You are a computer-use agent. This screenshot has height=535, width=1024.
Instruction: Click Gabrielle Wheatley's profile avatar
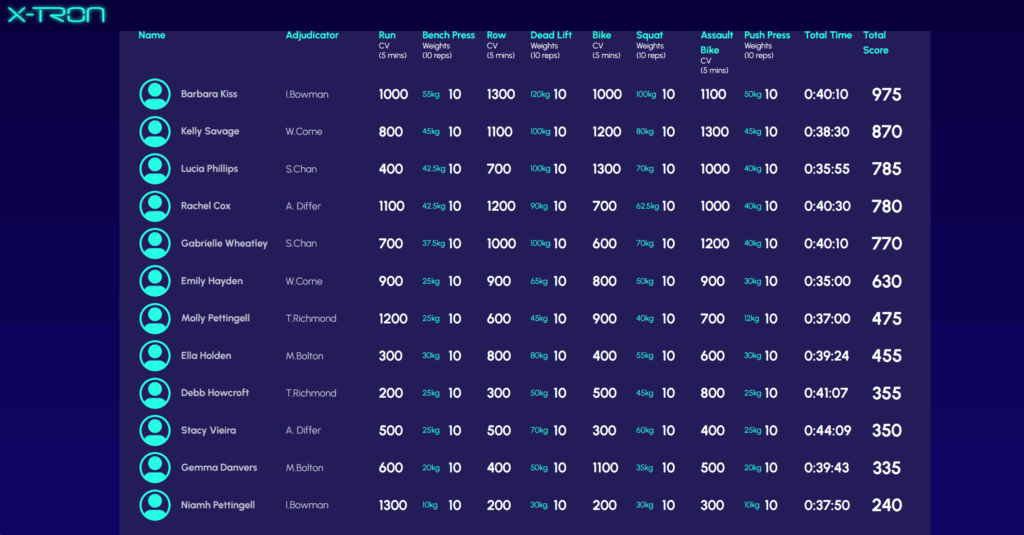click(154, 243)
